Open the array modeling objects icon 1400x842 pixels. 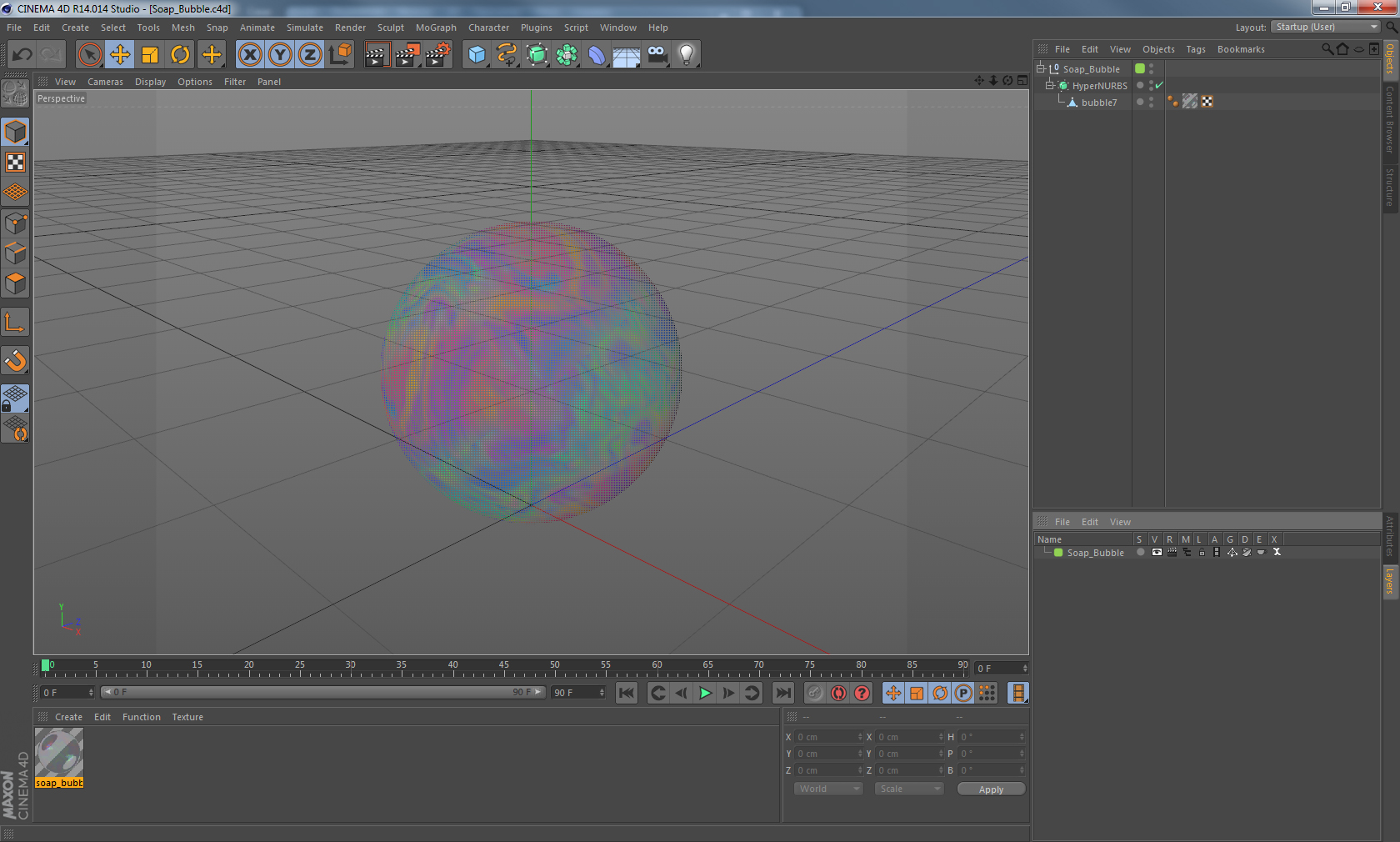tap(567, 55)
